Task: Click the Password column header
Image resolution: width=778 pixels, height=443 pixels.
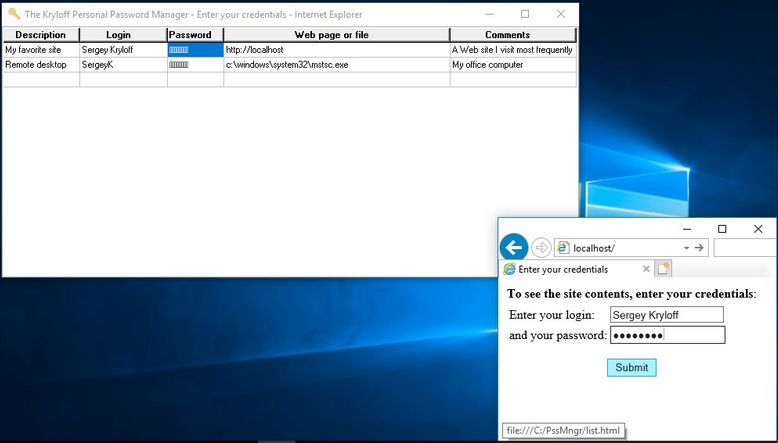Action: tap(195, 35)
